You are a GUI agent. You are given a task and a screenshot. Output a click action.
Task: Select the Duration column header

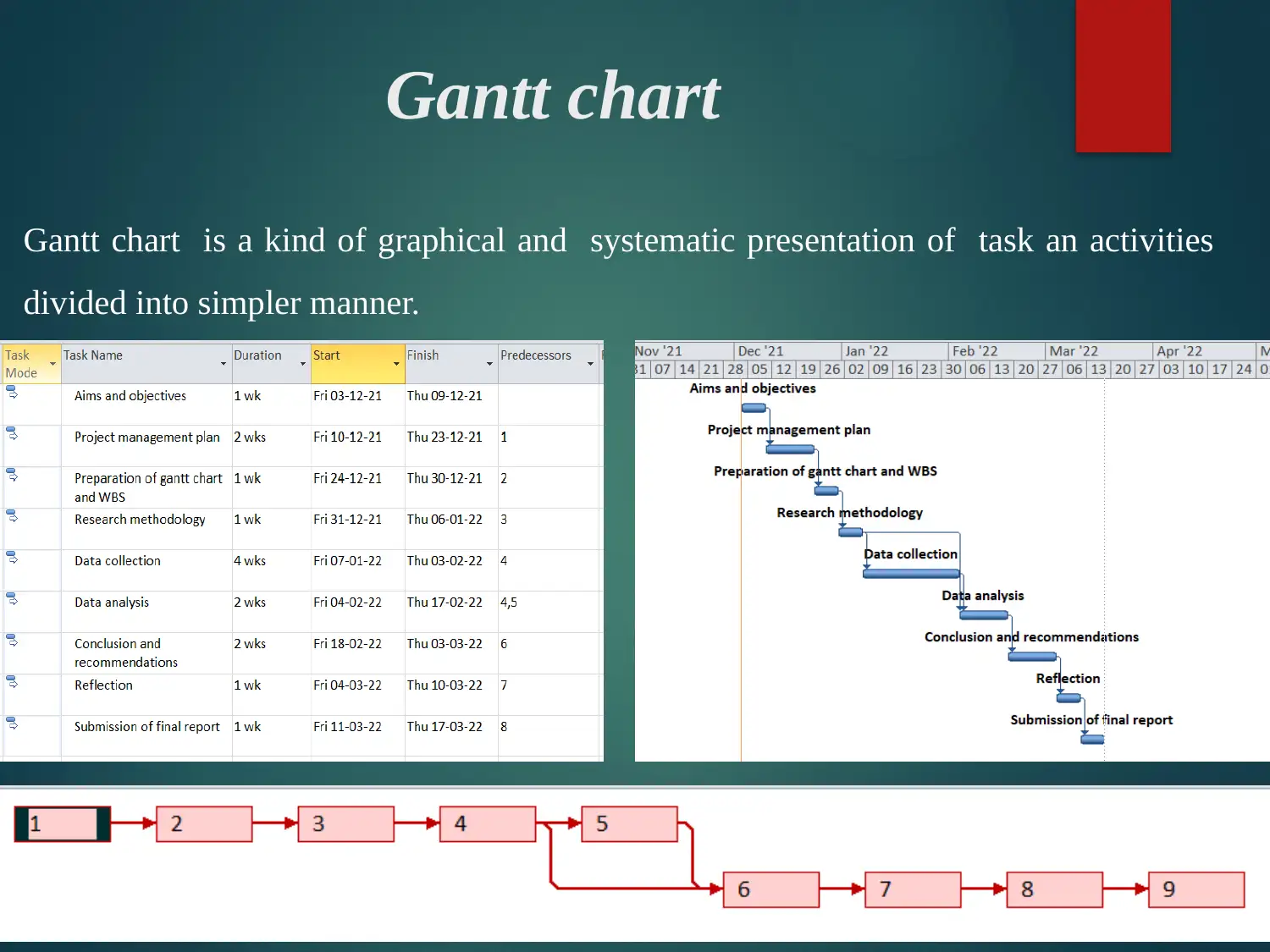click(271, 364)
